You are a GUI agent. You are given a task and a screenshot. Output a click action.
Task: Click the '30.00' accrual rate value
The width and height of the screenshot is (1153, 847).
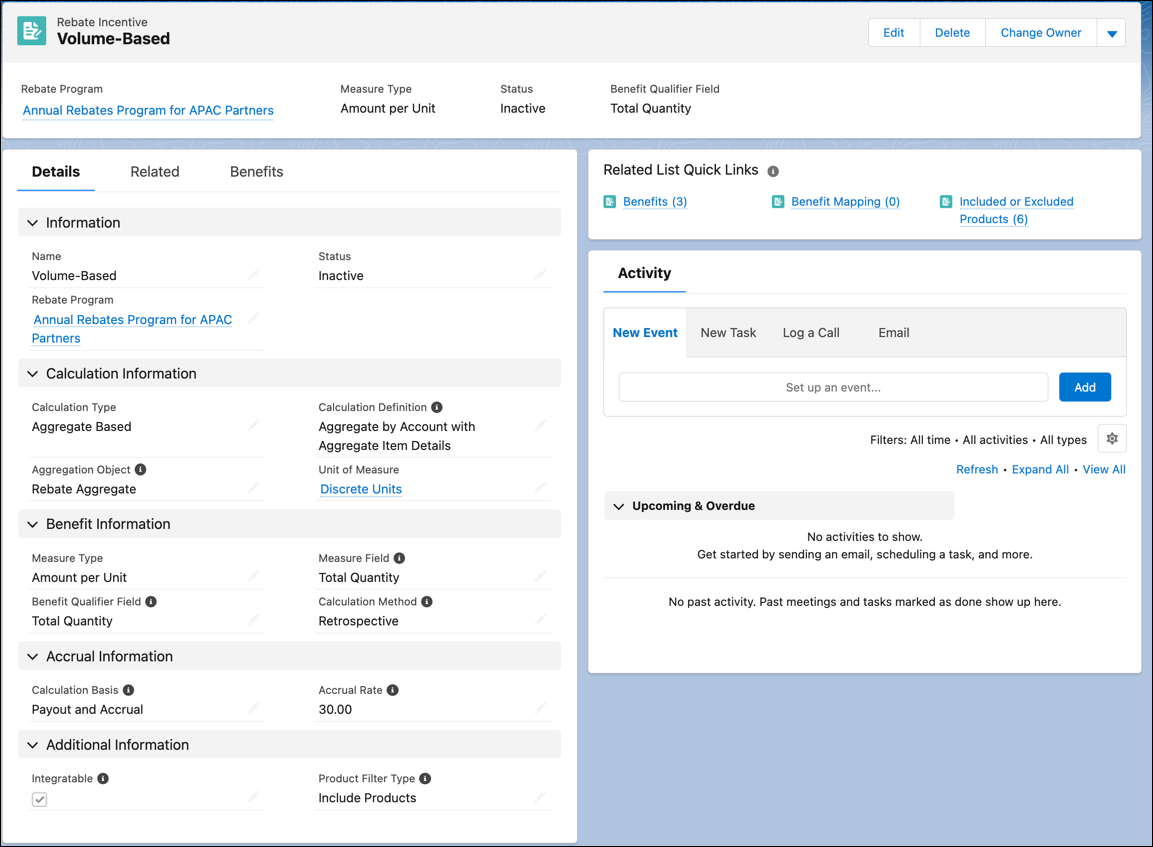coord(335,710)
